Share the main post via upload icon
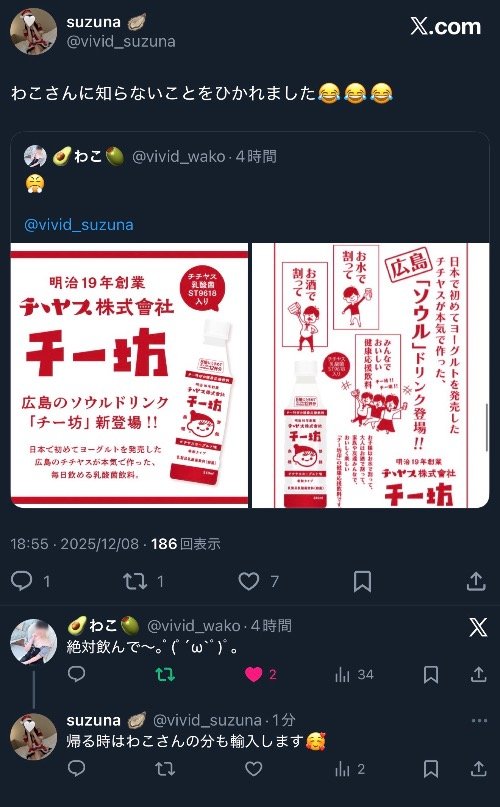Viewport: 500px width, 807px height. tap(476, 581)
